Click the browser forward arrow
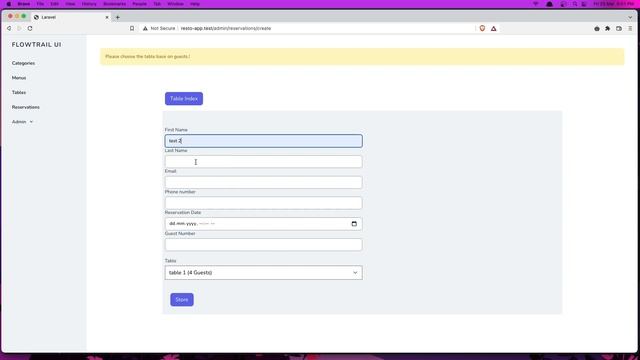This screenshot has width=640, height=360. coord(19,29)
